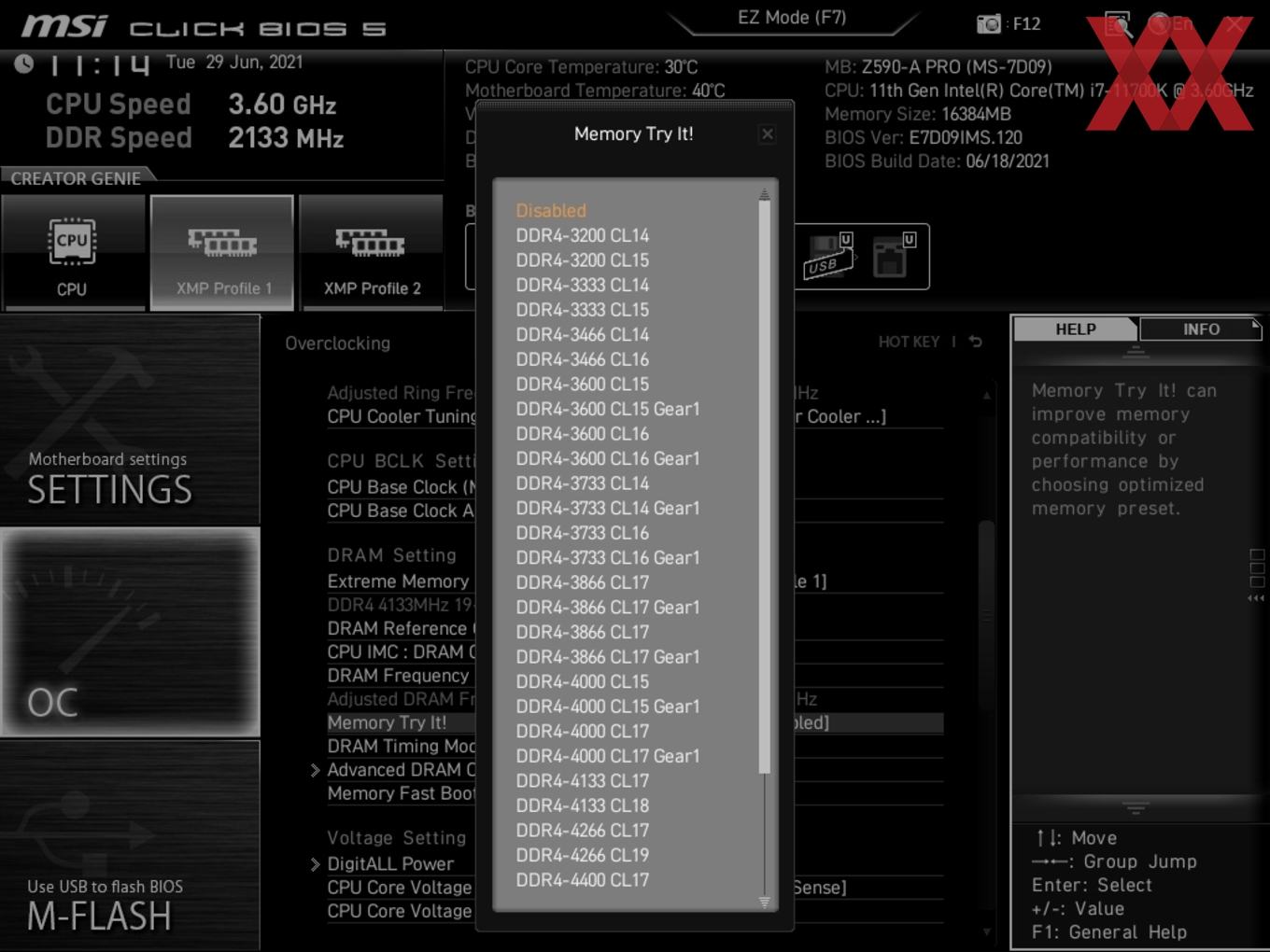Choose DDR4-4000 CL15 preset (non-Gear1)
Viewport: 1270px width, 952px height.
tap(583, 681)
